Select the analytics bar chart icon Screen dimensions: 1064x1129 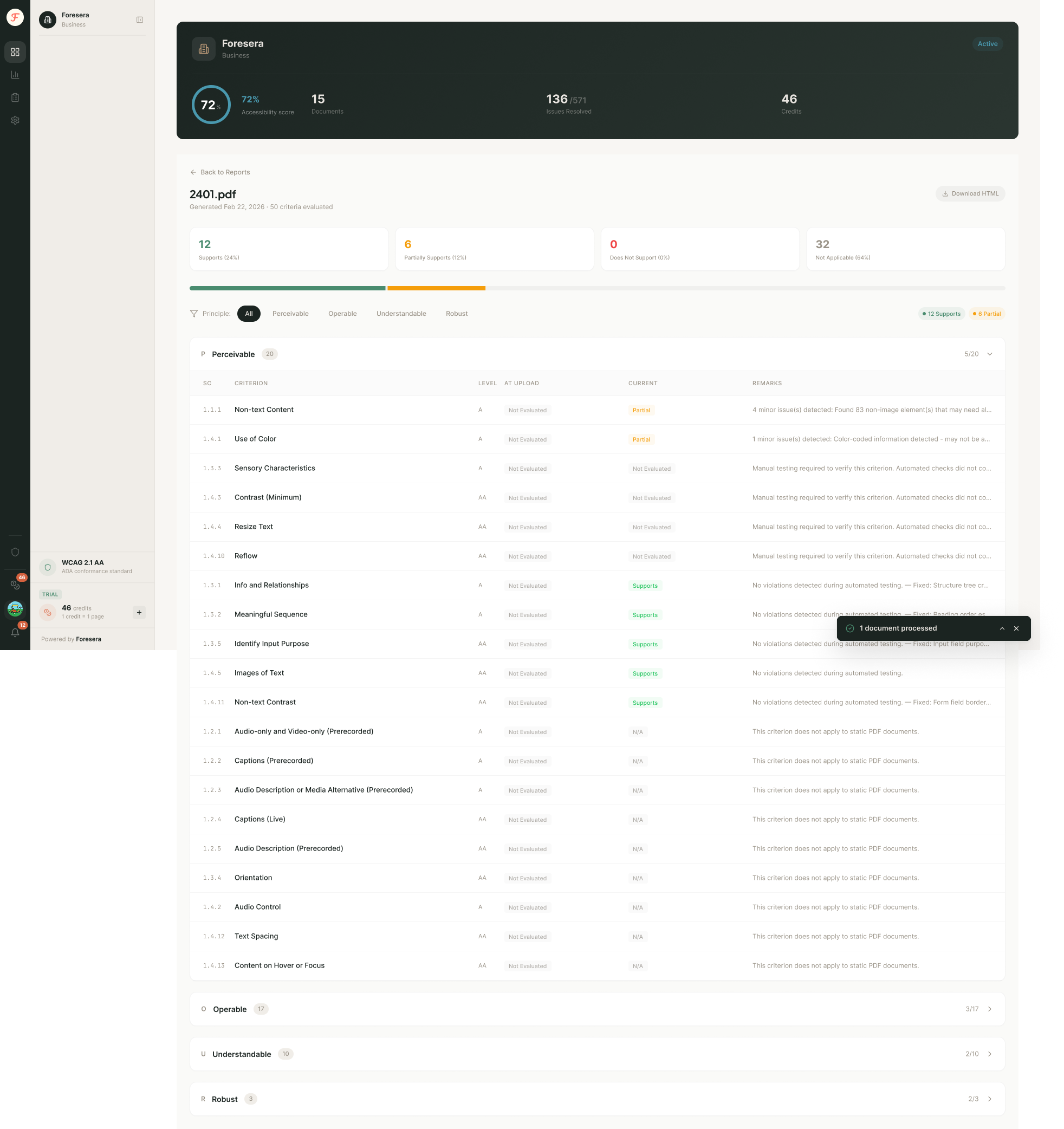point(15,74)
